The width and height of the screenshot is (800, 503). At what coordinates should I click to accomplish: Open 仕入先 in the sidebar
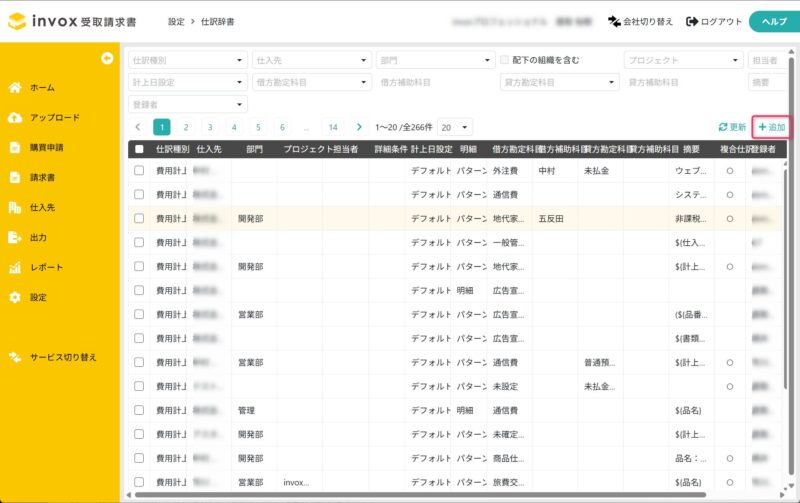(x=42, y=208)
